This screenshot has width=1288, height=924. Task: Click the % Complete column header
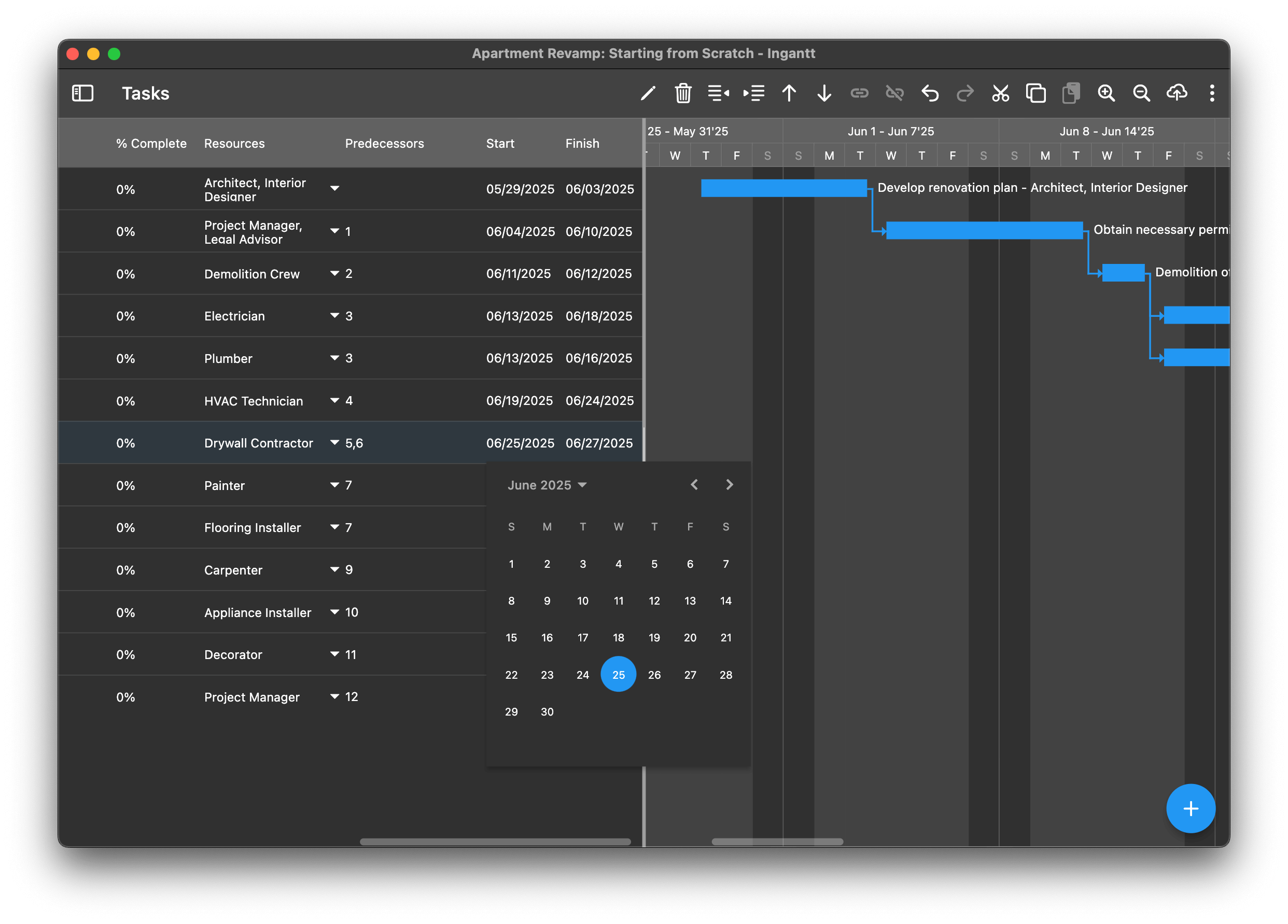(x=151, y=144)
